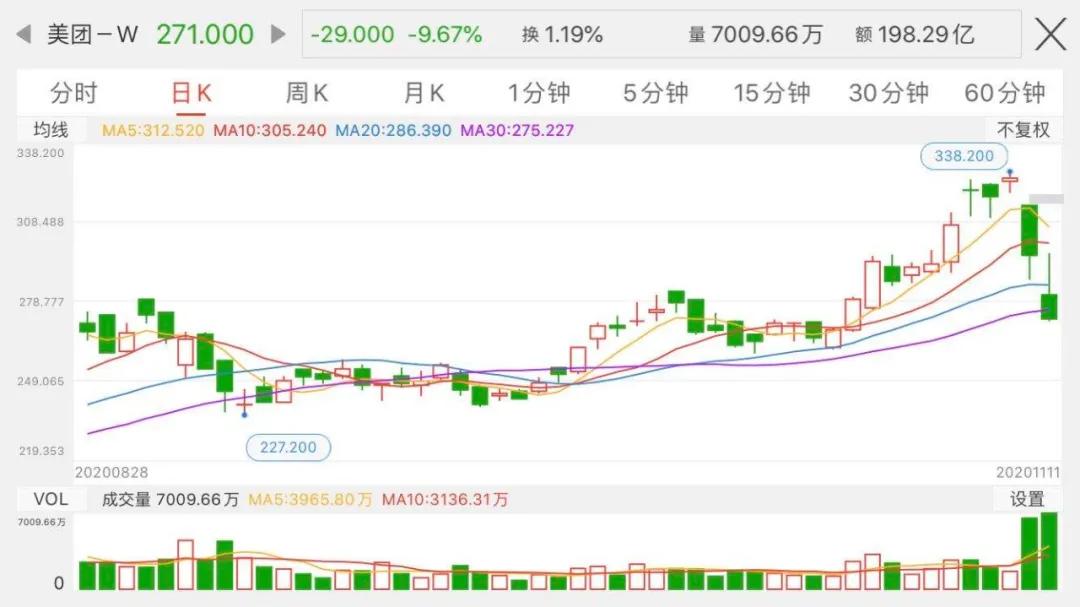The height and width of the screenshot is (607, 1080).
Task: Open the 月K monthly chart tab
Action: click(424, 93)
